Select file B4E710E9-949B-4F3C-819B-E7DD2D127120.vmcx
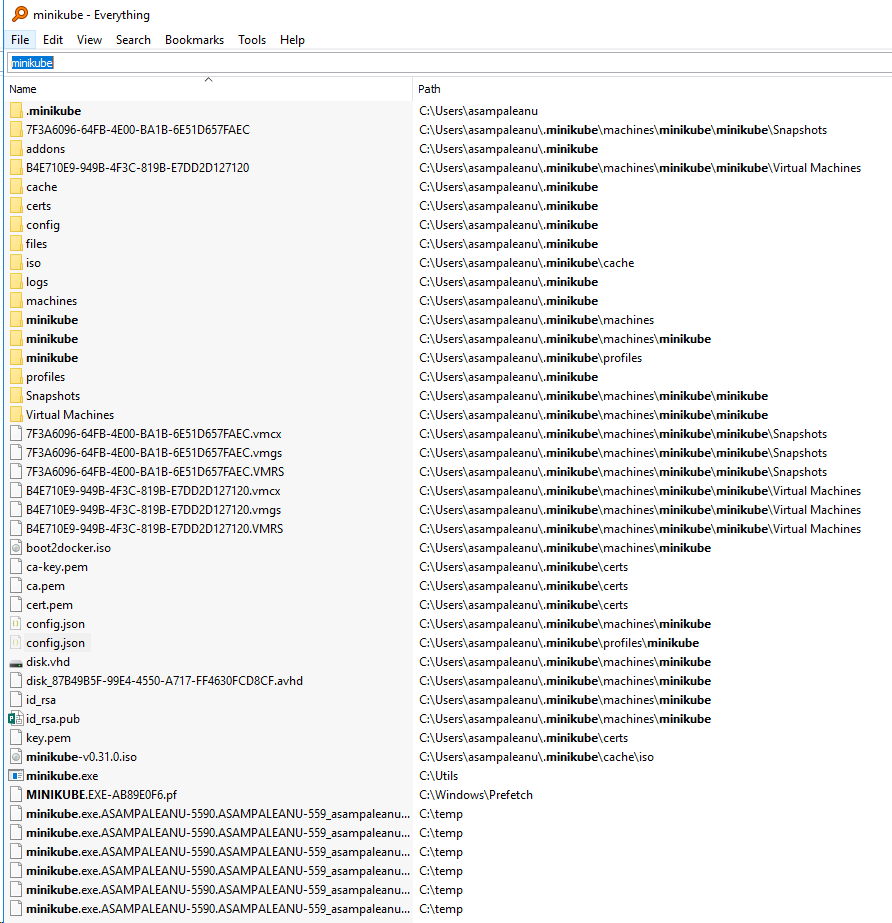This screenshot has height=923, width=892. pyautogui.click(x=153, y=491)
